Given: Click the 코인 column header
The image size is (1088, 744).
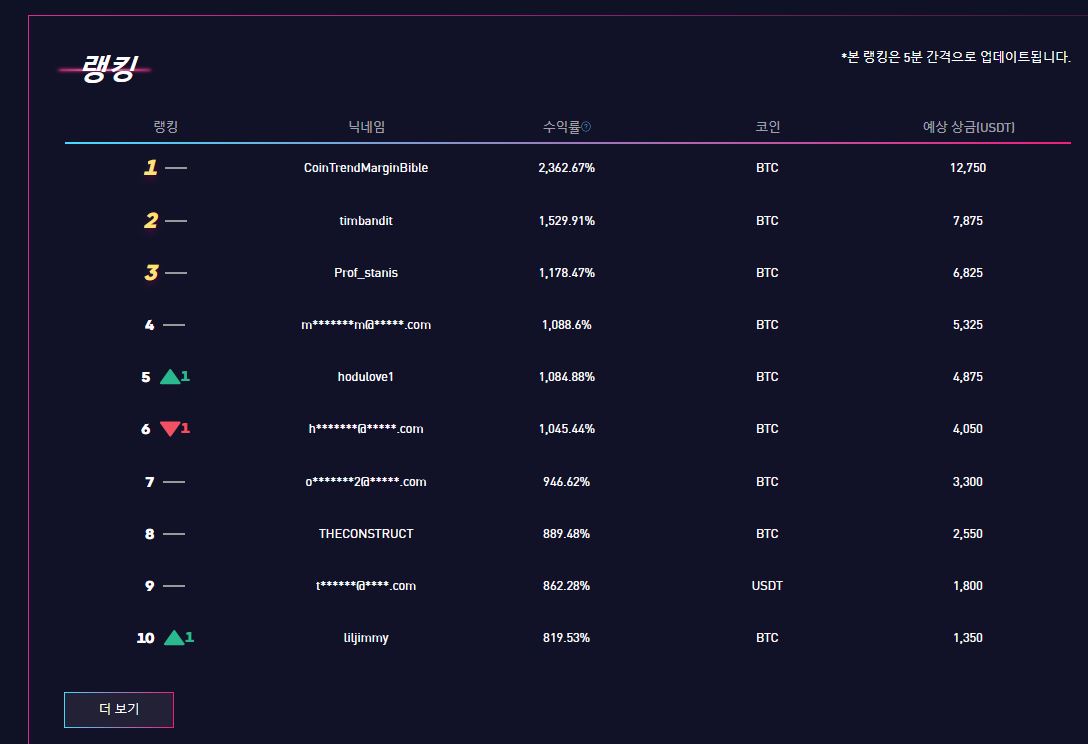Looking at the screenshot, I should point(767,127).
